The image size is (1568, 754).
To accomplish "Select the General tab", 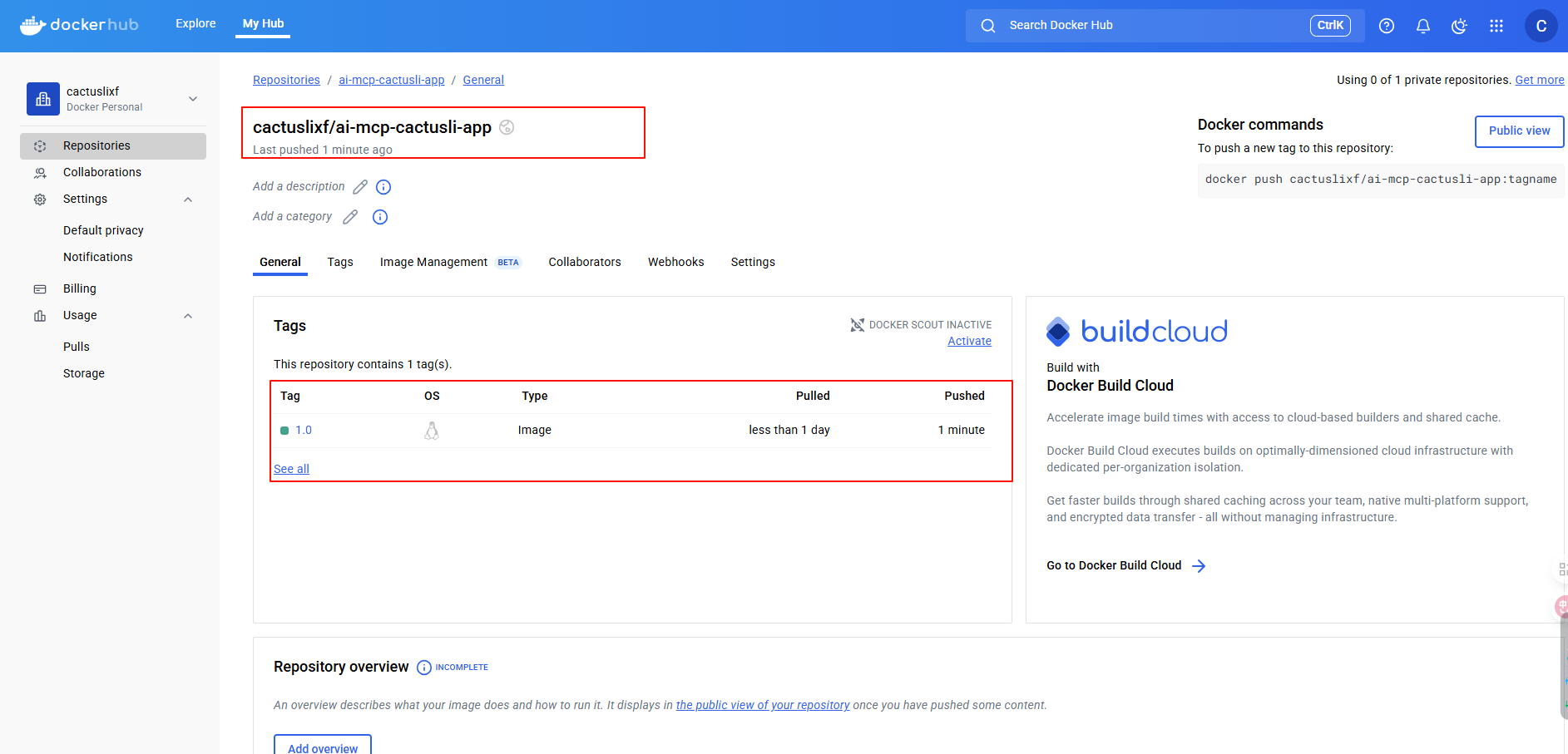I will click(280, 262).
